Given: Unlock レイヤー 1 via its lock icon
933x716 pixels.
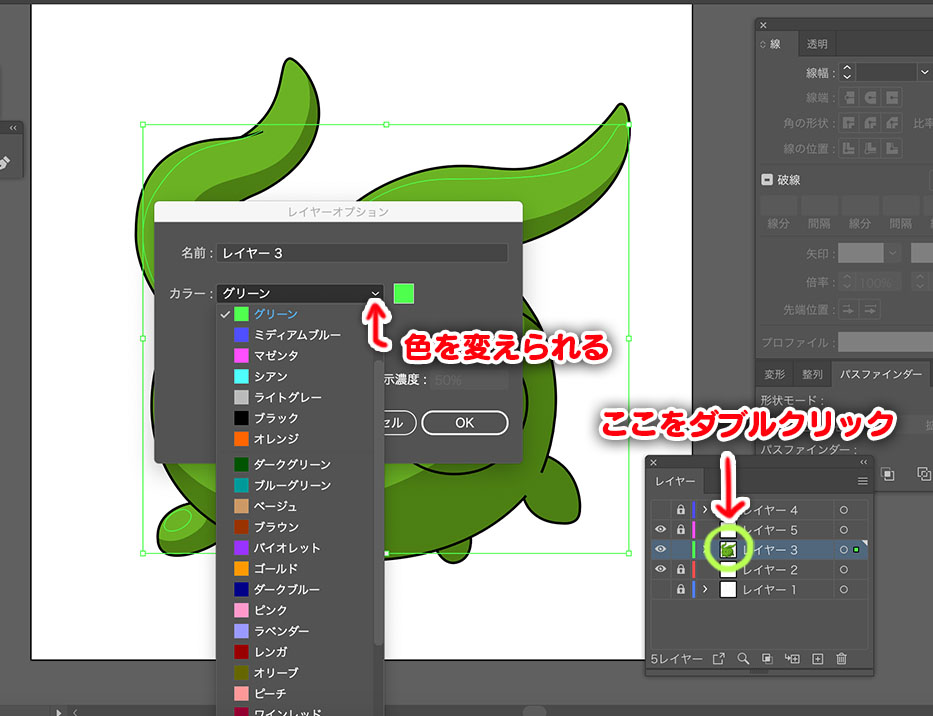Looking at the screenshot, I should (681, 589).
